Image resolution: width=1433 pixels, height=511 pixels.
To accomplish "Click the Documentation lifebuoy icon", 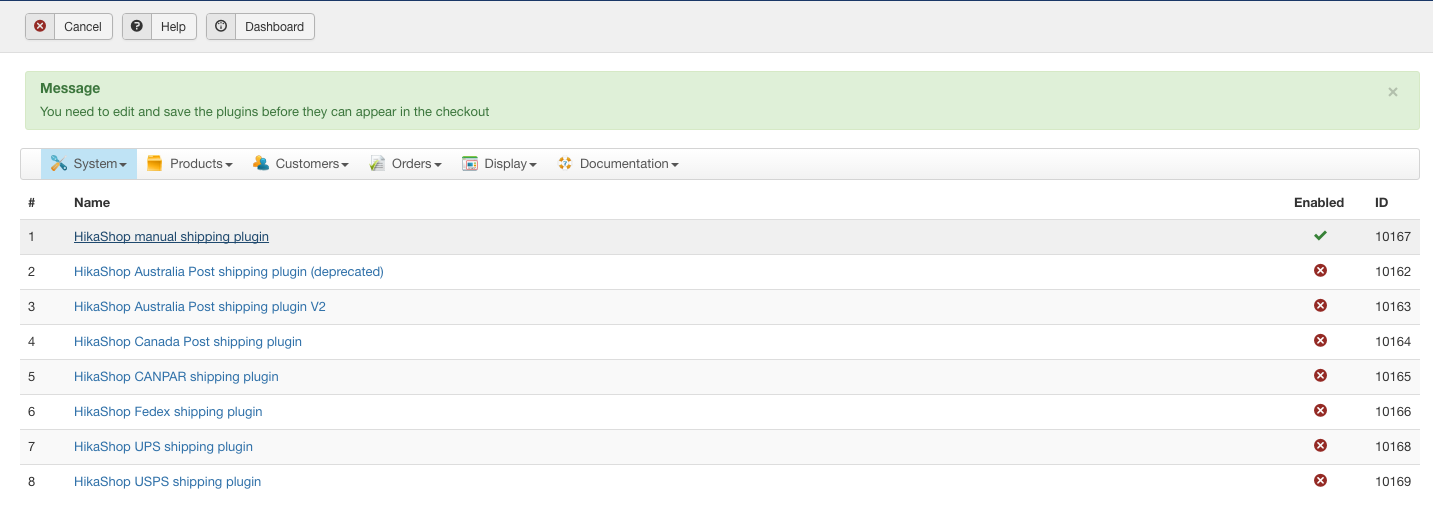I will [x=565, y=164].
